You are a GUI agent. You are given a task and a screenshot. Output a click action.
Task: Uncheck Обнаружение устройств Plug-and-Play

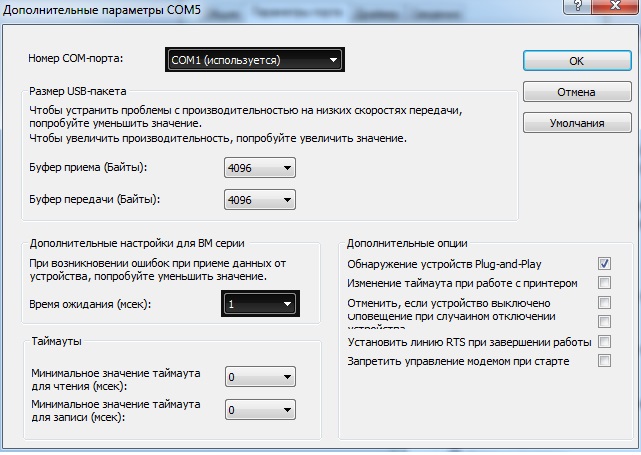pyautogui.click(x=604, y=264)
